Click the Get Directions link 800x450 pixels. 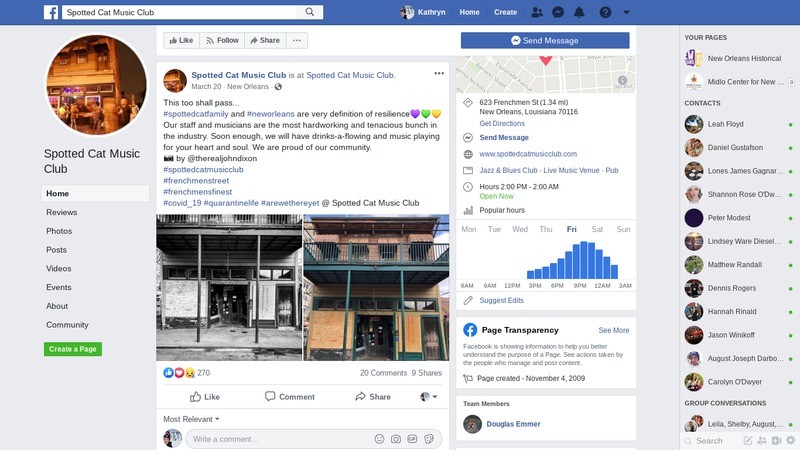coord(502,123)
